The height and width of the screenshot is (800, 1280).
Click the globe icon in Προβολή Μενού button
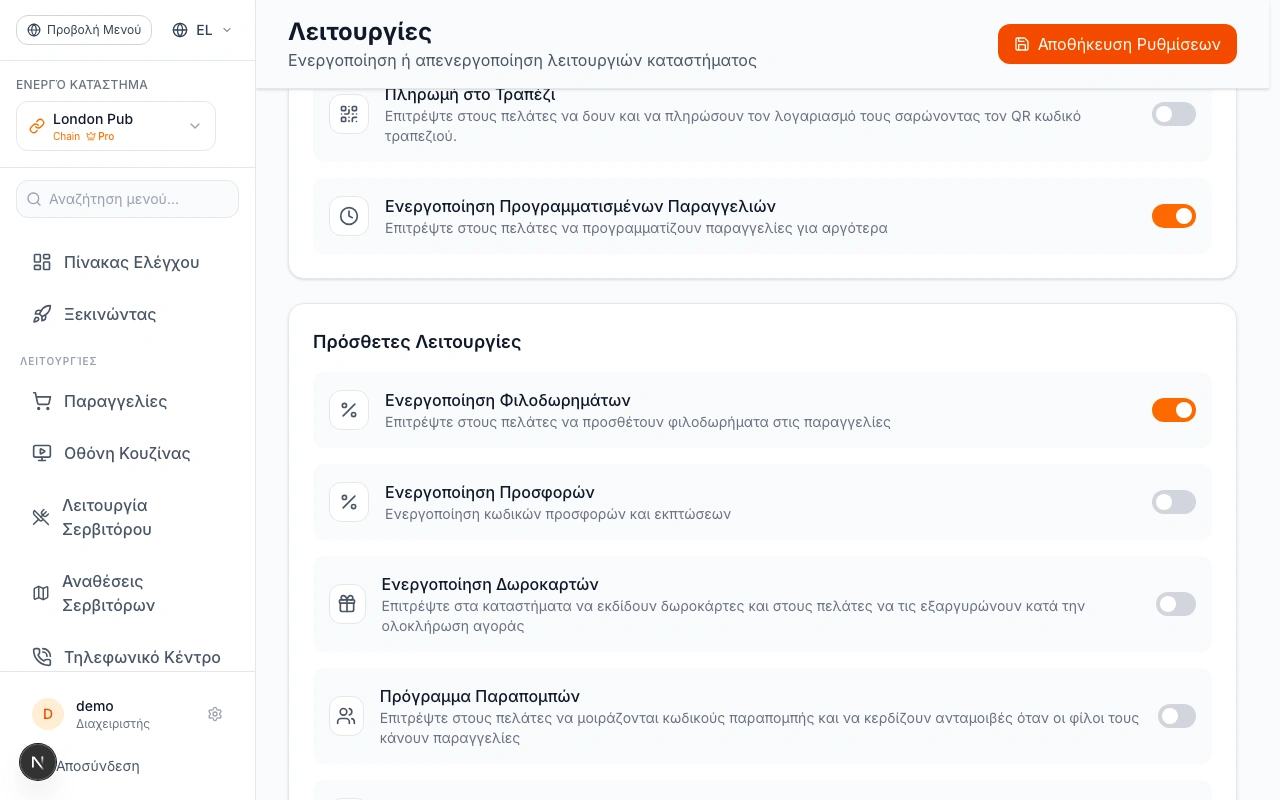pos(36,30)
